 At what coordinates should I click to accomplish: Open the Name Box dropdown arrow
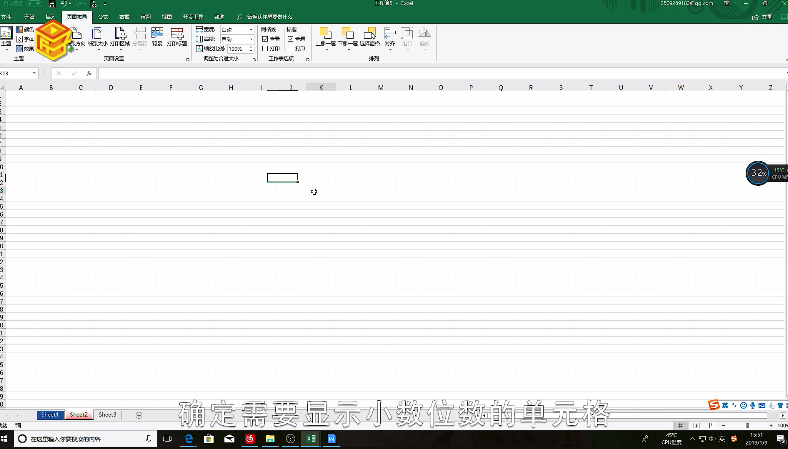point(34,74)
